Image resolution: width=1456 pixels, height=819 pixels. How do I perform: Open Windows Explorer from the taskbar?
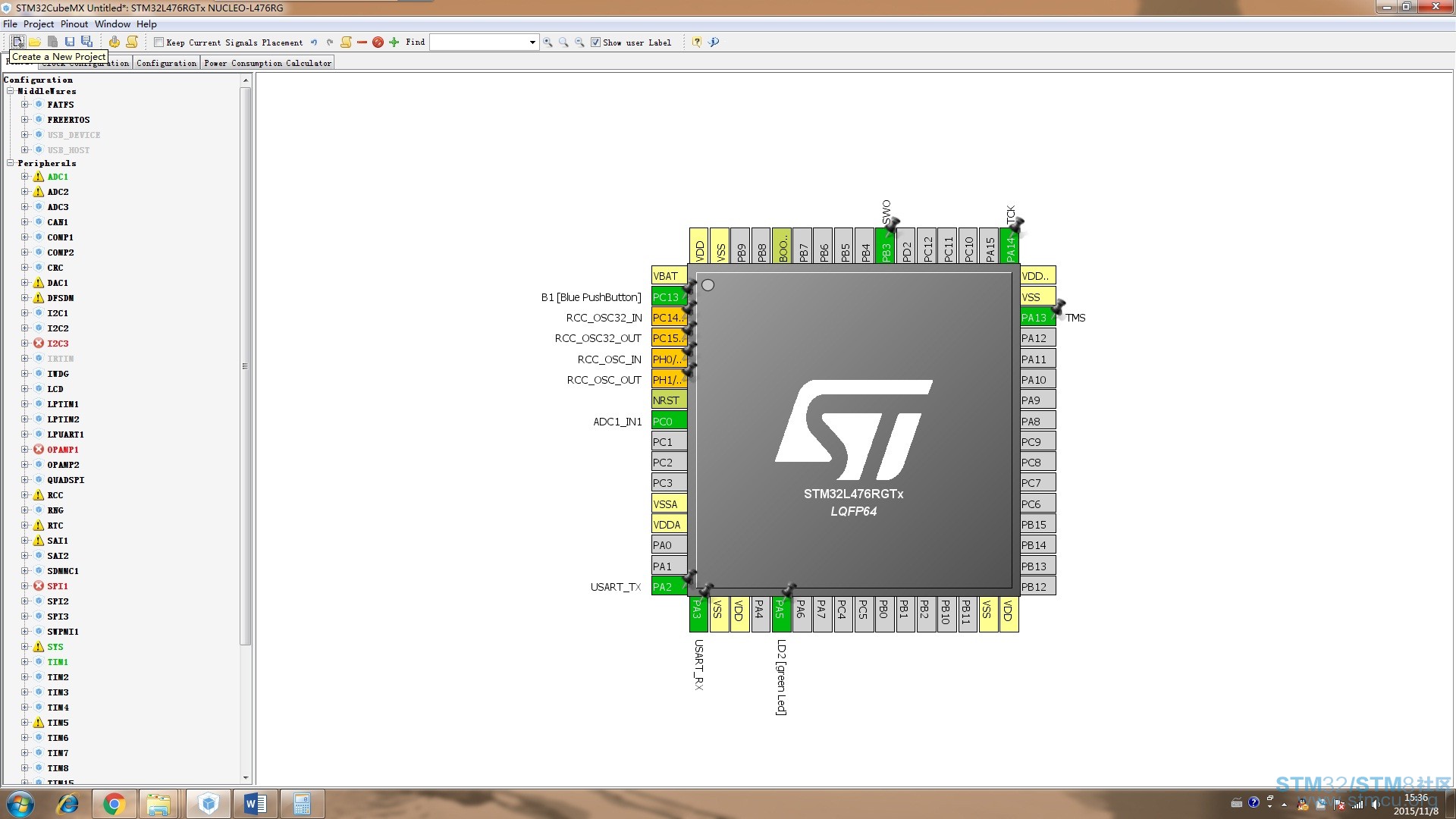click(x=159, y=804)
